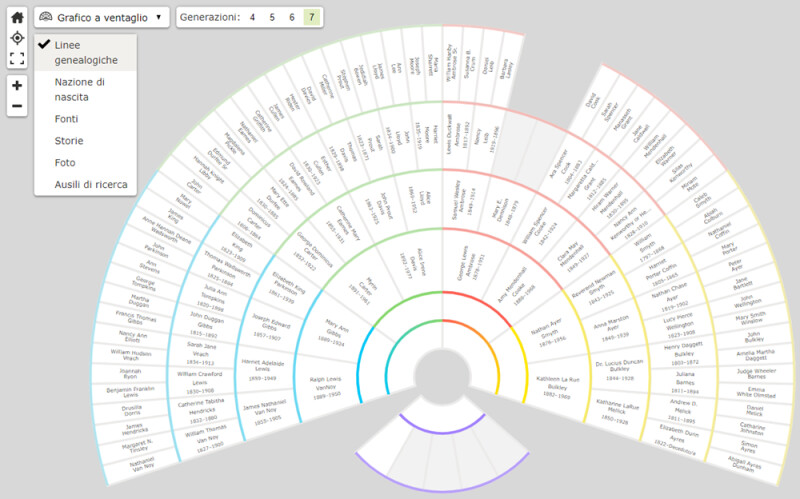The image size is (800, 499).
Task: Open Henry Daggett Bulkley 1803-1872
Action: [682, 353]
